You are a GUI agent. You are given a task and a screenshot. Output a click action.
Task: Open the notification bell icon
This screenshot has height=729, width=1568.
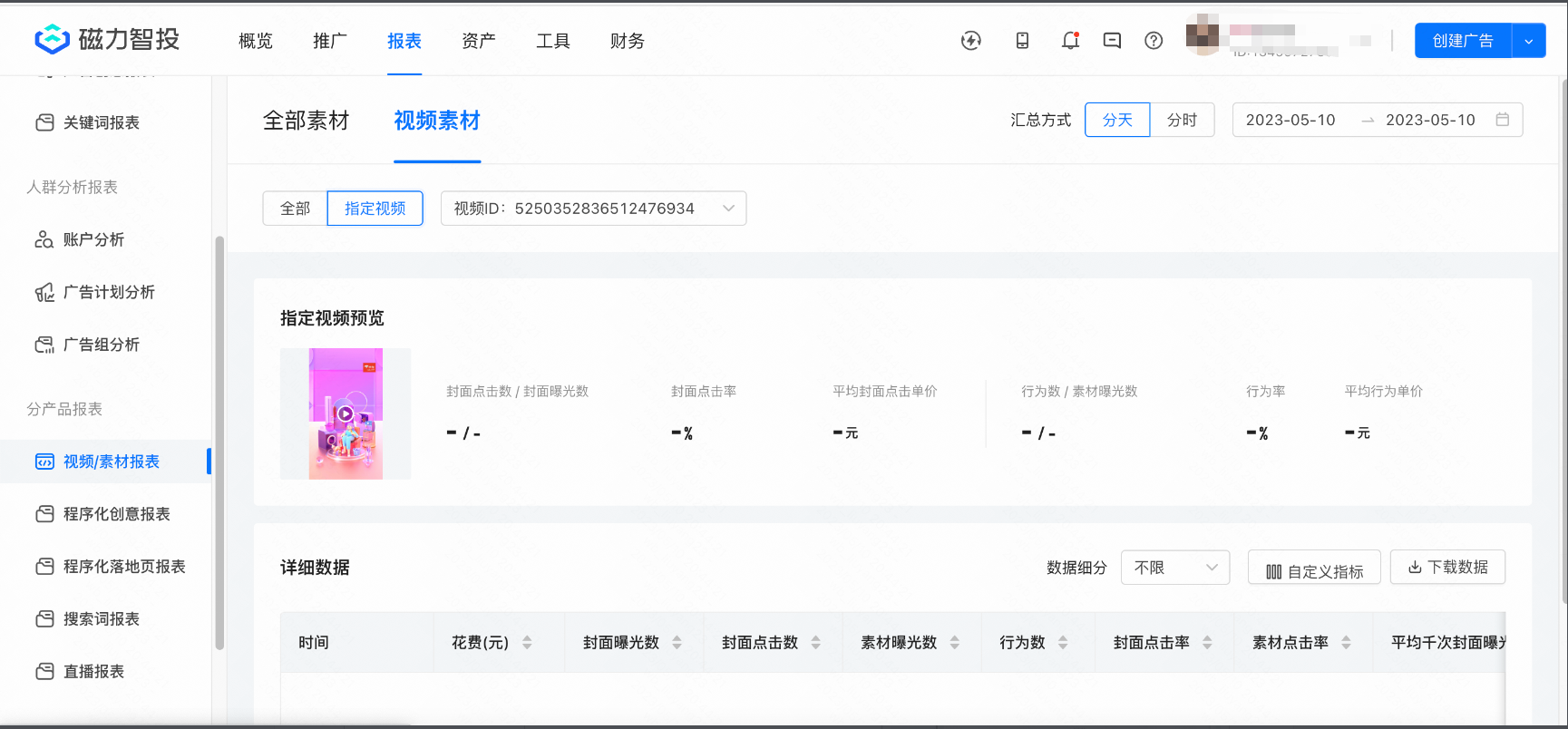[1070, 40]
